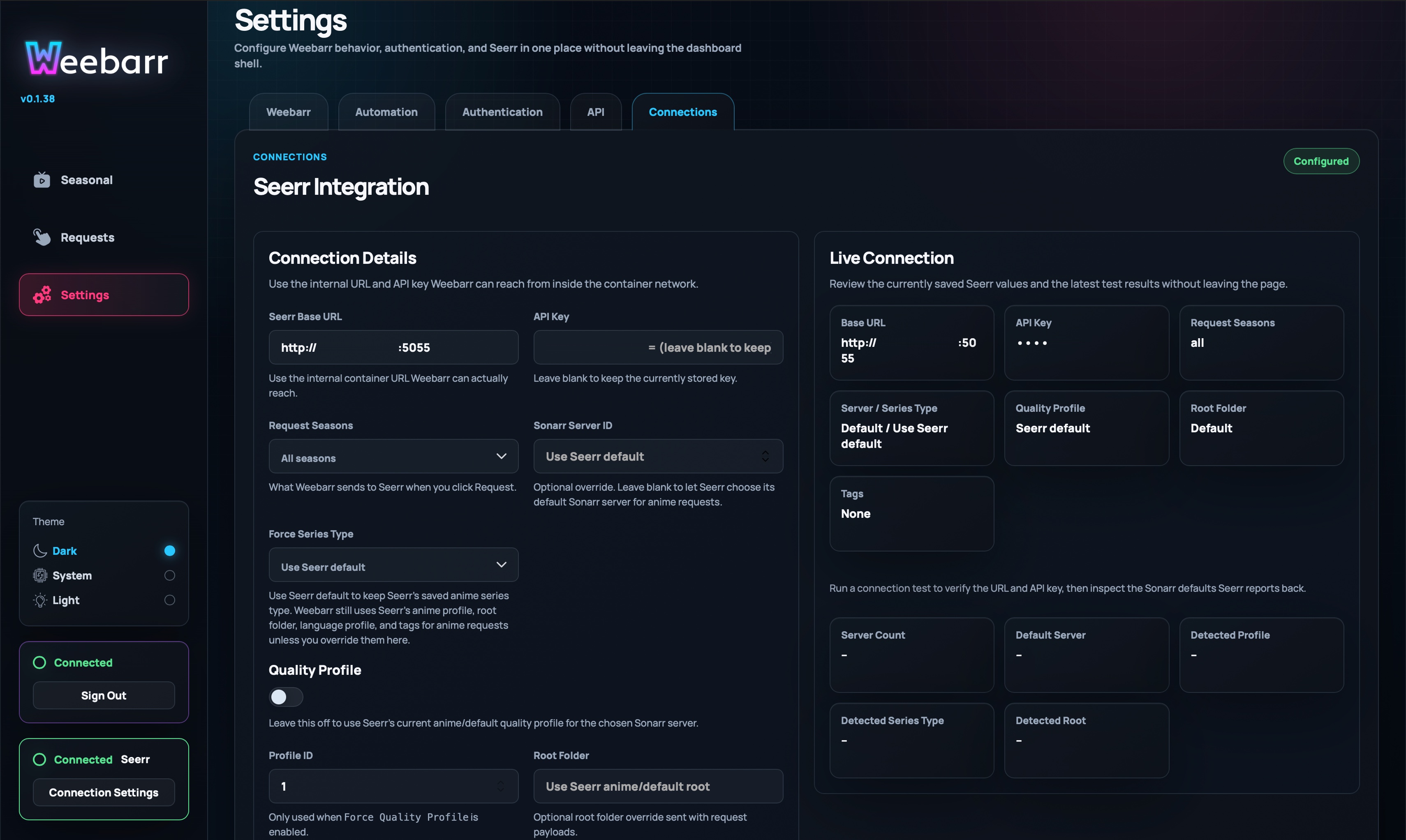Click the 'Seerr Integration' heading

341,187
